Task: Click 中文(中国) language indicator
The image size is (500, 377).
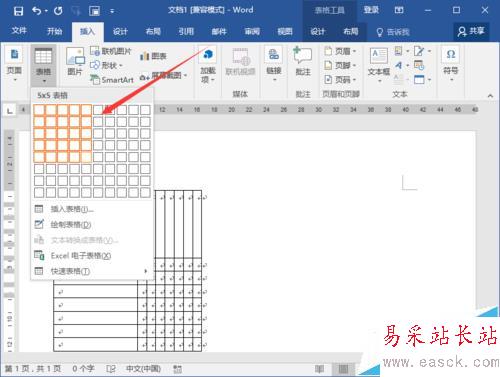Action: click(143, 369)
